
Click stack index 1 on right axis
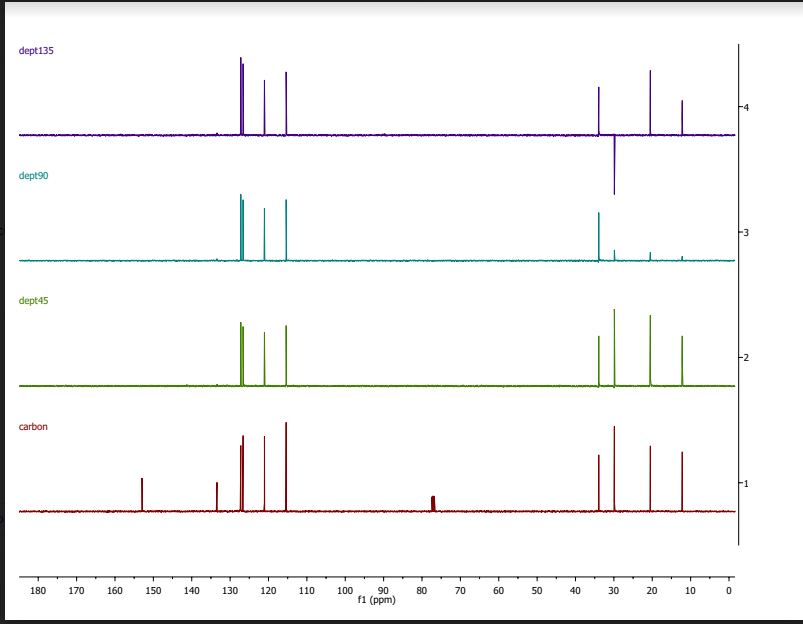coord(746,483)
